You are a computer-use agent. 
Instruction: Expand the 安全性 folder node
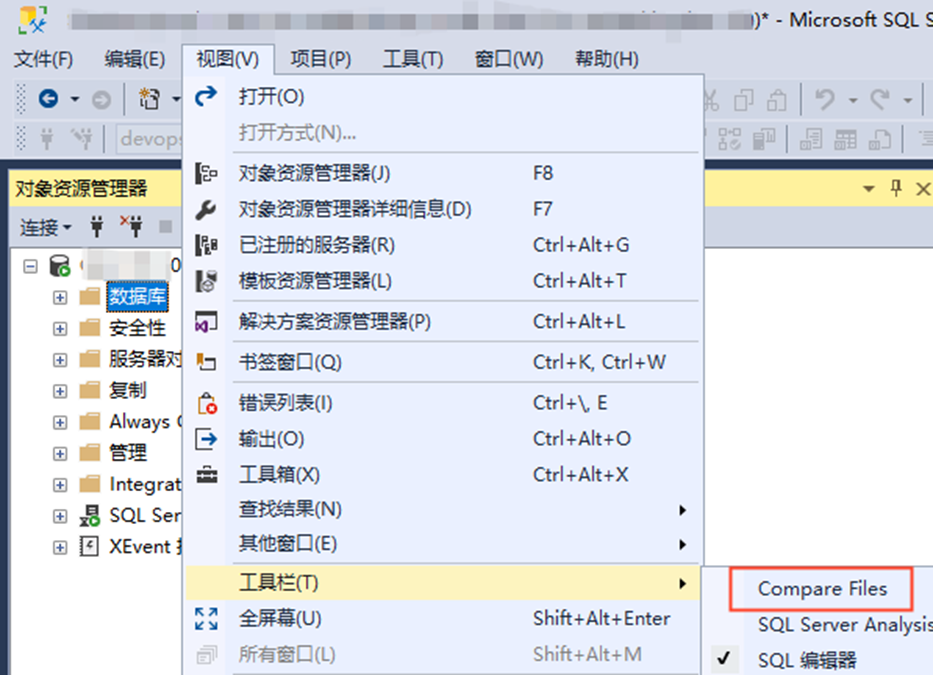[60, 328]
